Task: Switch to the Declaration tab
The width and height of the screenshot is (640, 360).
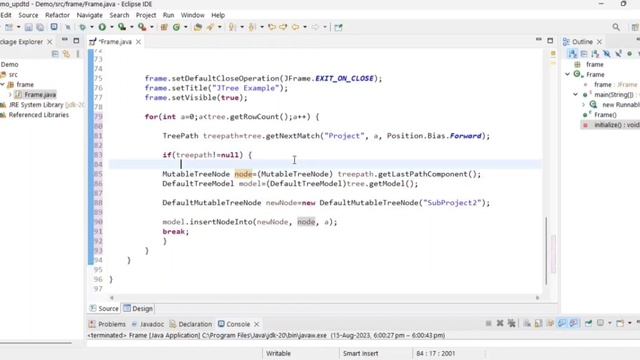Action: point(191,324)
